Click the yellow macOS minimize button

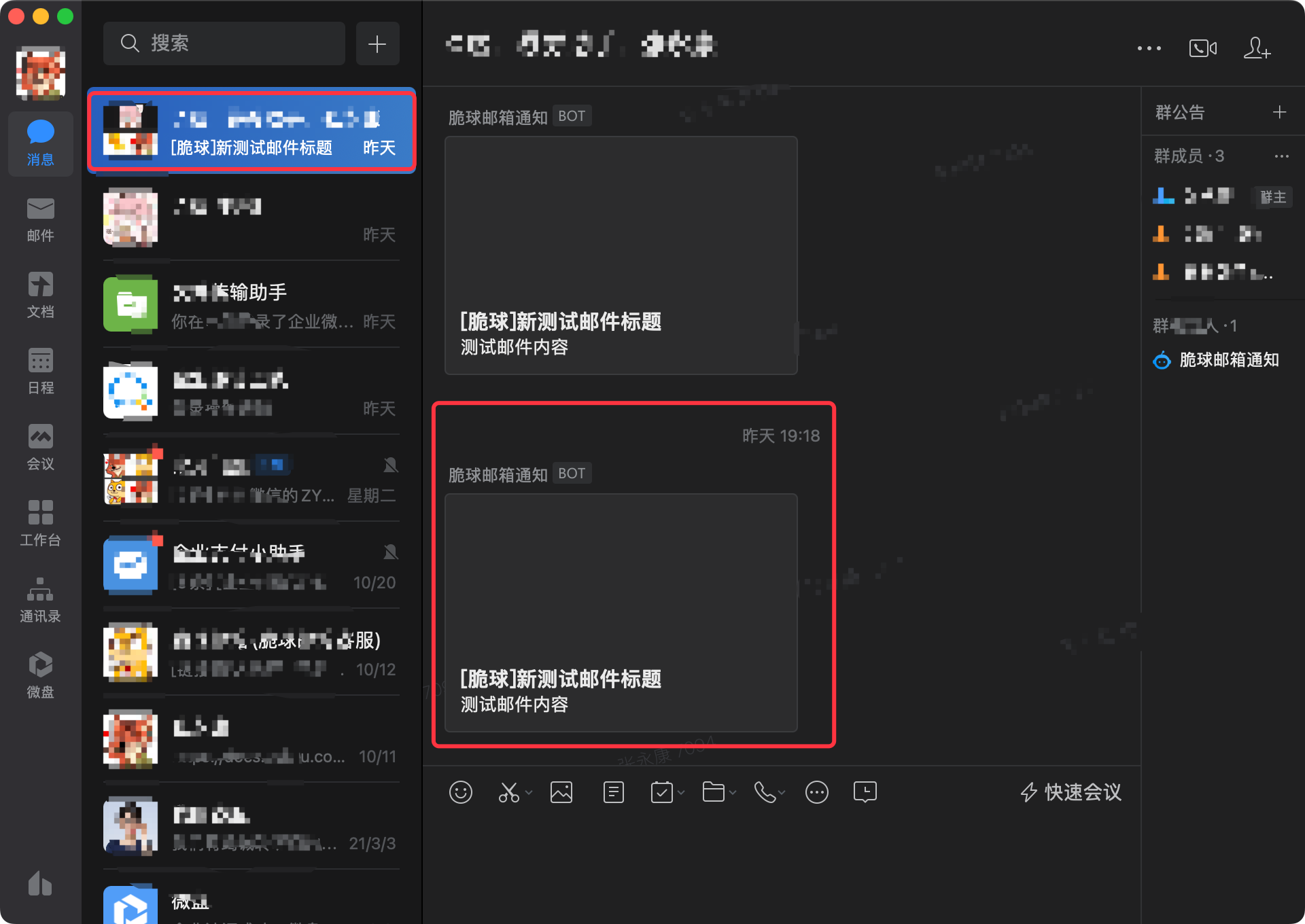(x=41, y=16)
